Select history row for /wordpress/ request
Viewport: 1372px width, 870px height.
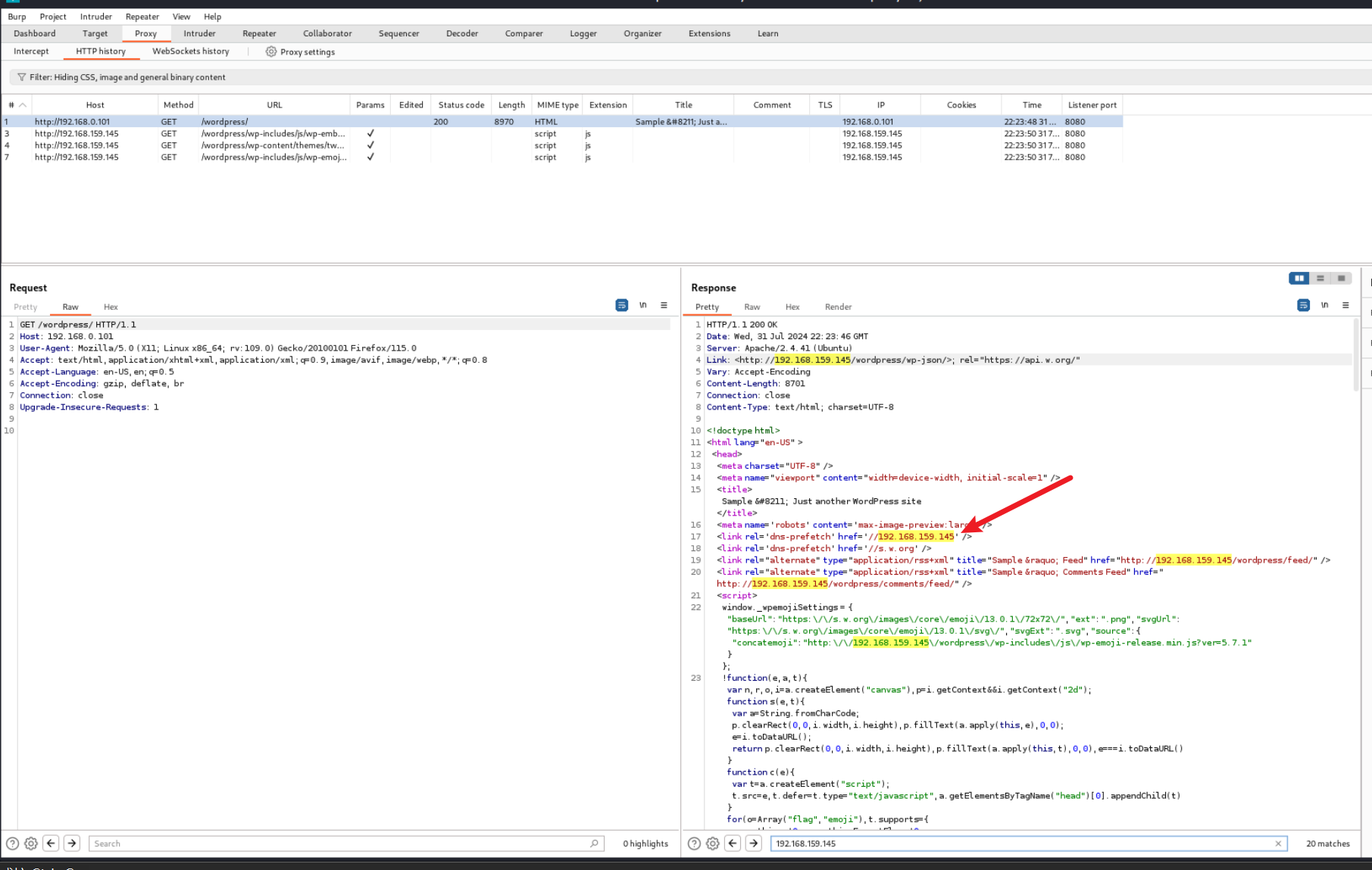pyautogui.click(x=562, y=122)
